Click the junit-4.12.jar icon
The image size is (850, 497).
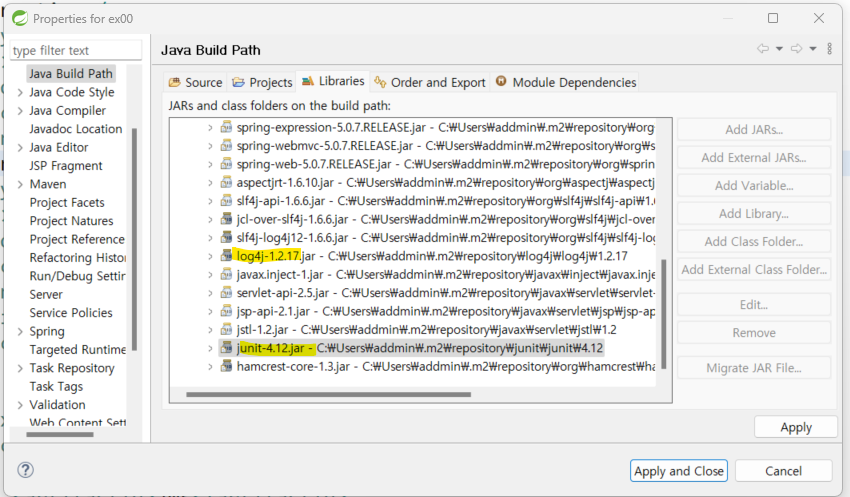pyautogui.click(x=226, y=348)
